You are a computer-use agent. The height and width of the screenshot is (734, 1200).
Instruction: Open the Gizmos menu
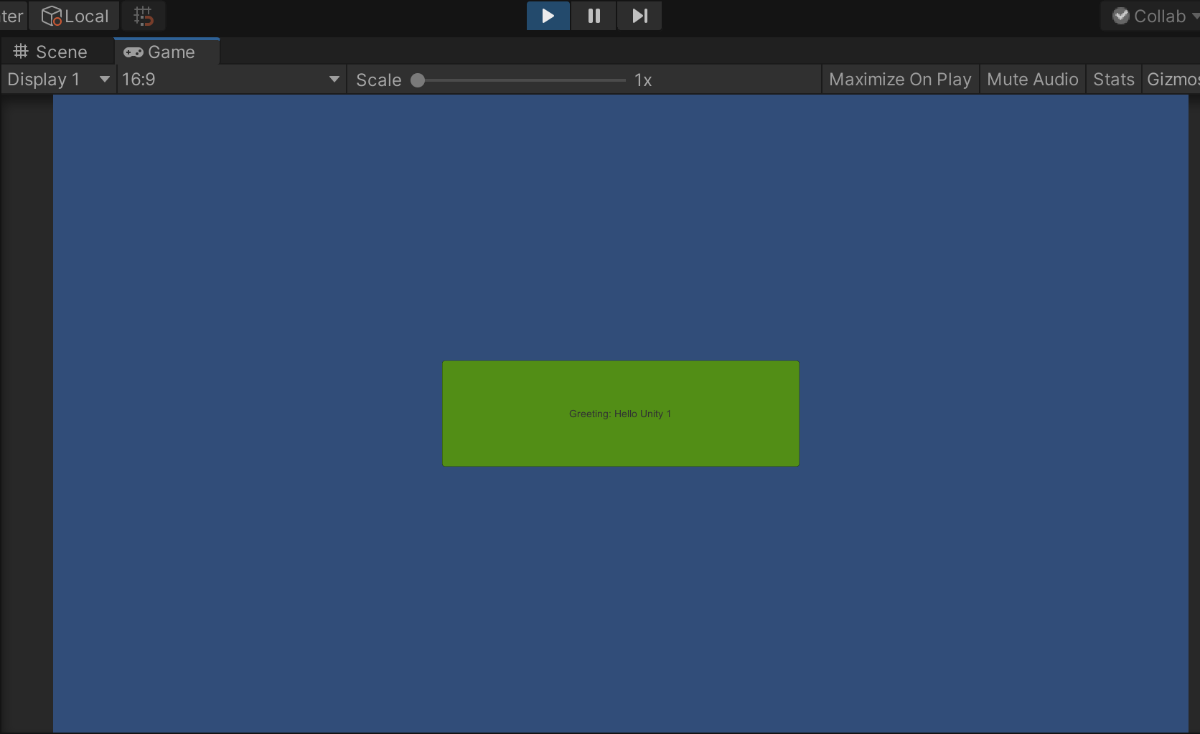tap(1172, 80)
